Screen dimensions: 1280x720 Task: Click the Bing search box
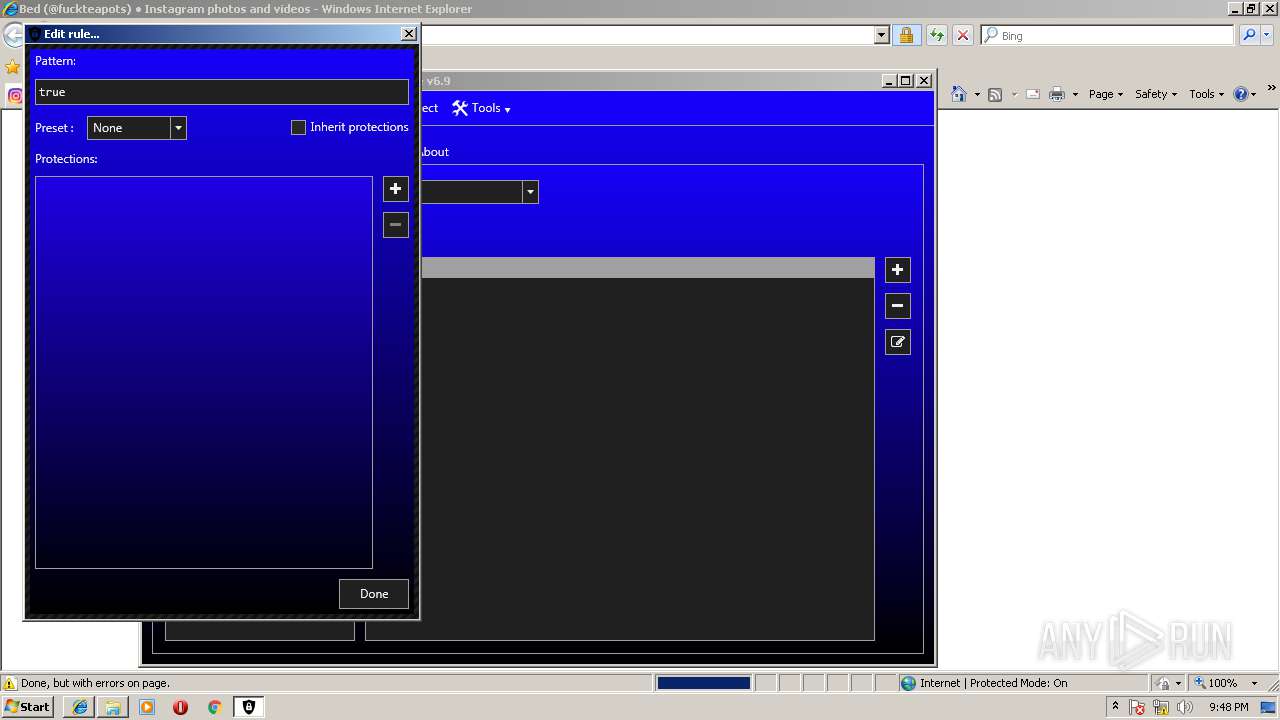click(1107, 35)
